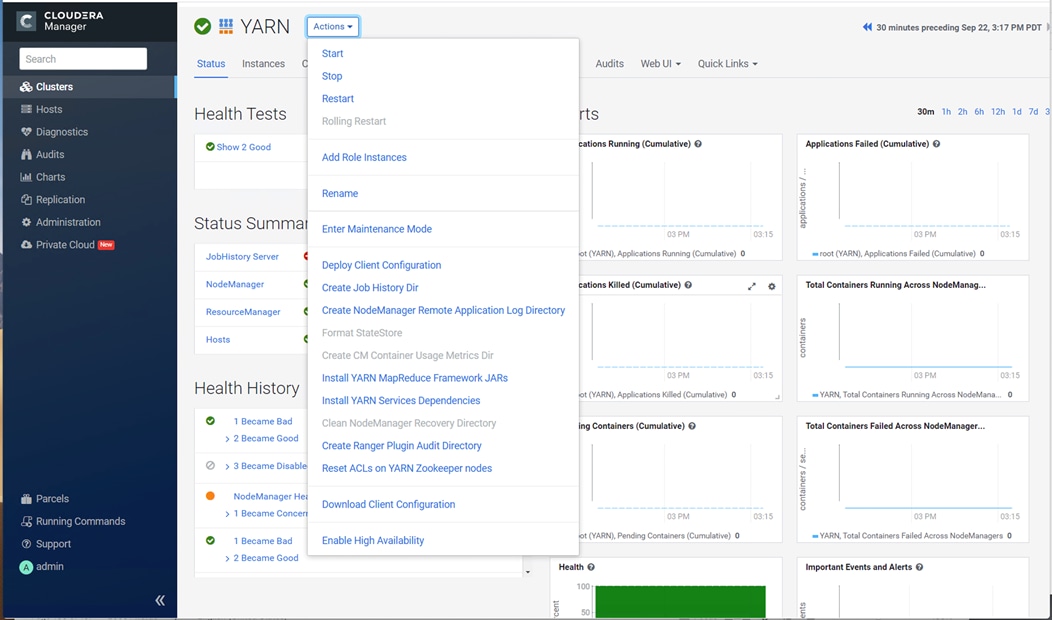Screen dimensions: 1052x620
Task: Open the JobHistory Server link
Action: pos(242,256)
